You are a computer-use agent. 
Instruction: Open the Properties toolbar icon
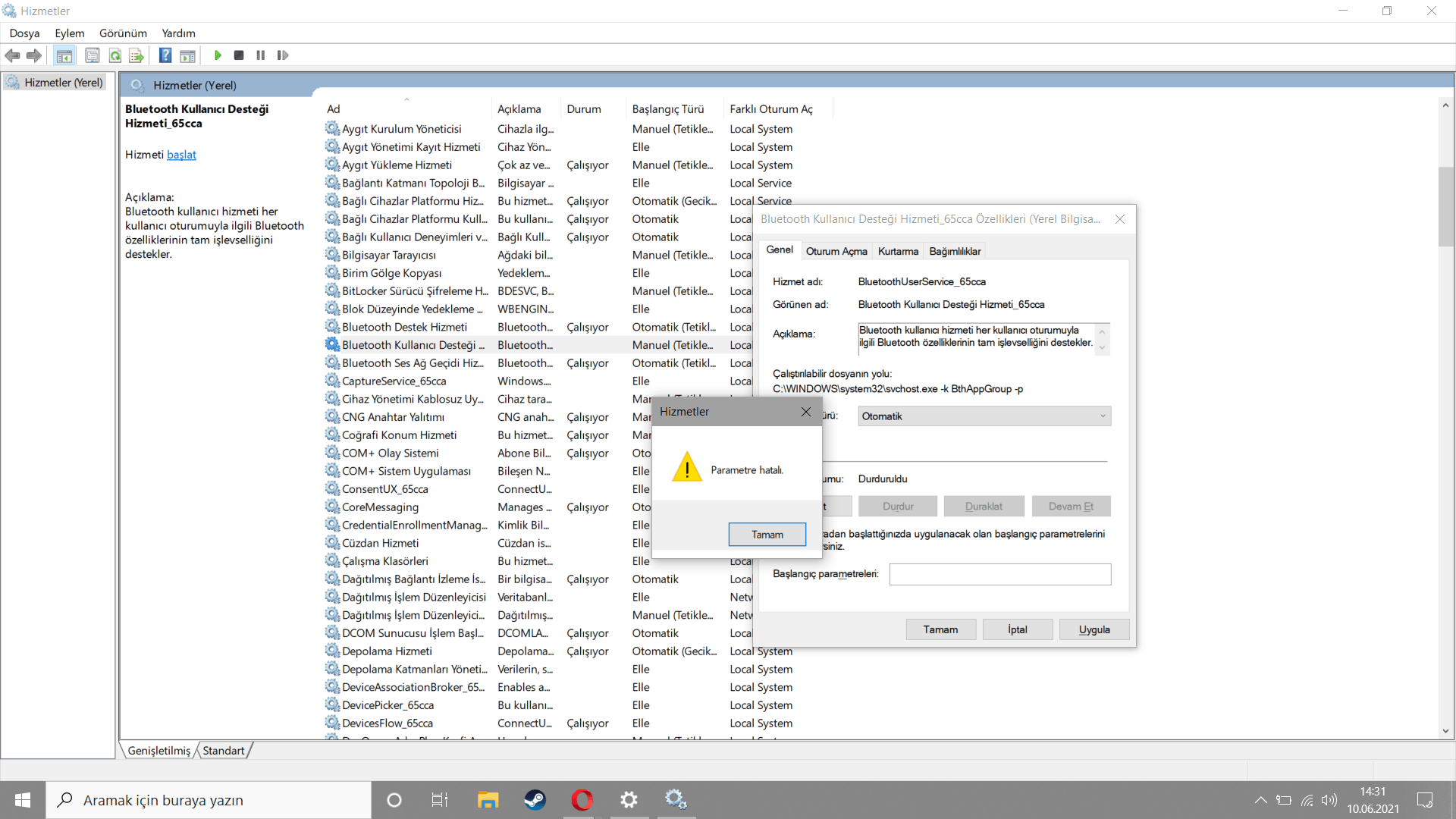tap(93, 55)
